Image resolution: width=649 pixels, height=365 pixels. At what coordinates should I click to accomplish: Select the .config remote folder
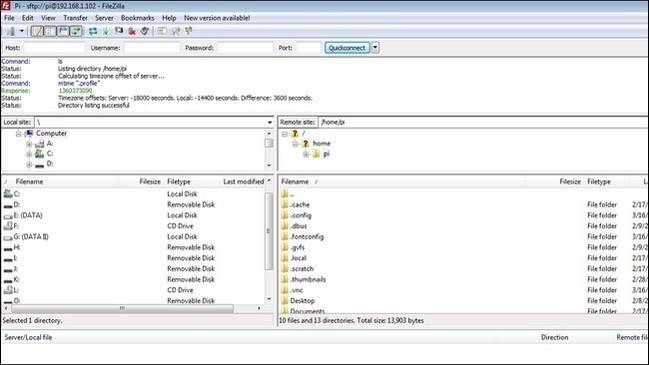point(464,216)
